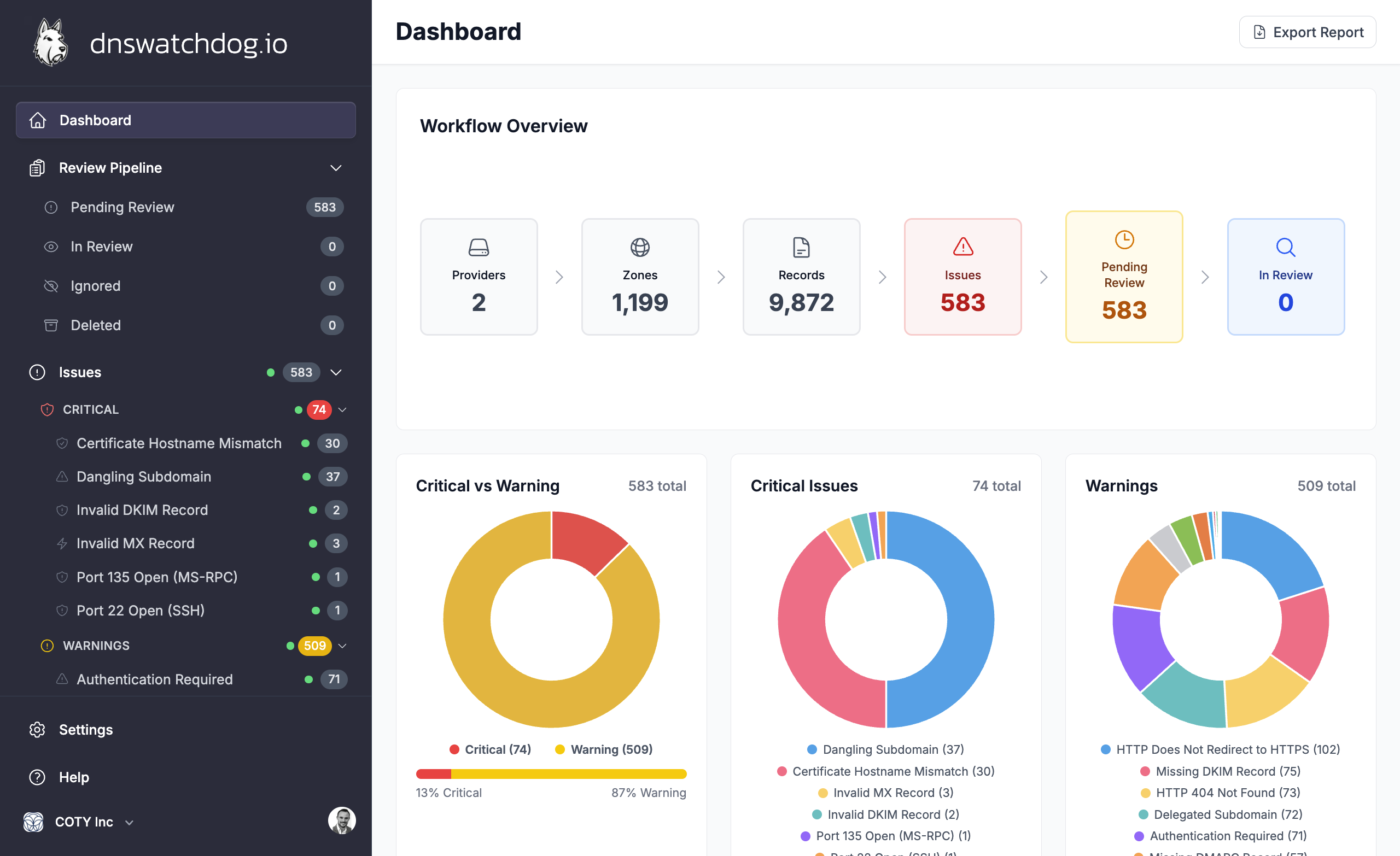Click the Export Report button

(1308, 32)
